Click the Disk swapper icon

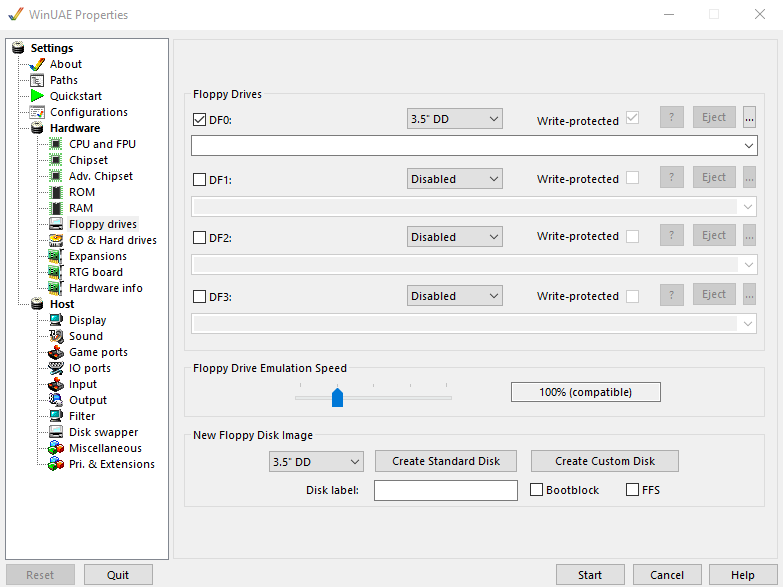pyautogui.click(x=56, y=432)
